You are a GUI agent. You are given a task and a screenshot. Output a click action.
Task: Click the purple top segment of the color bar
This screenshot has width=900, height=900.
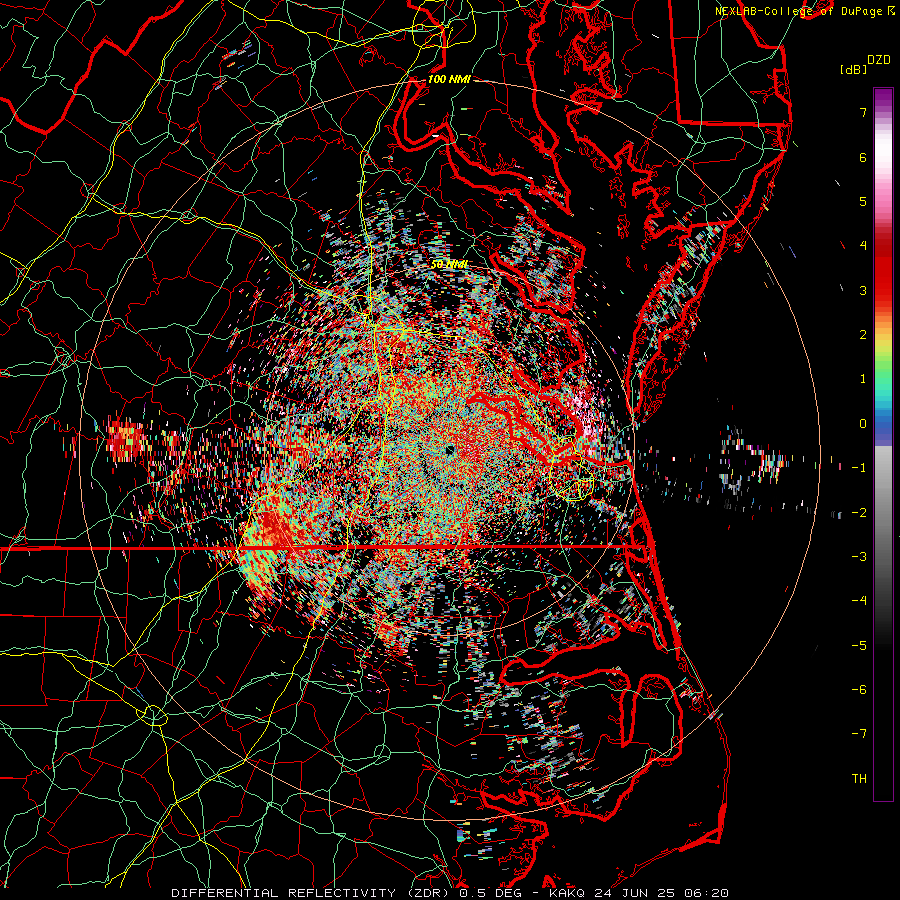883,98
